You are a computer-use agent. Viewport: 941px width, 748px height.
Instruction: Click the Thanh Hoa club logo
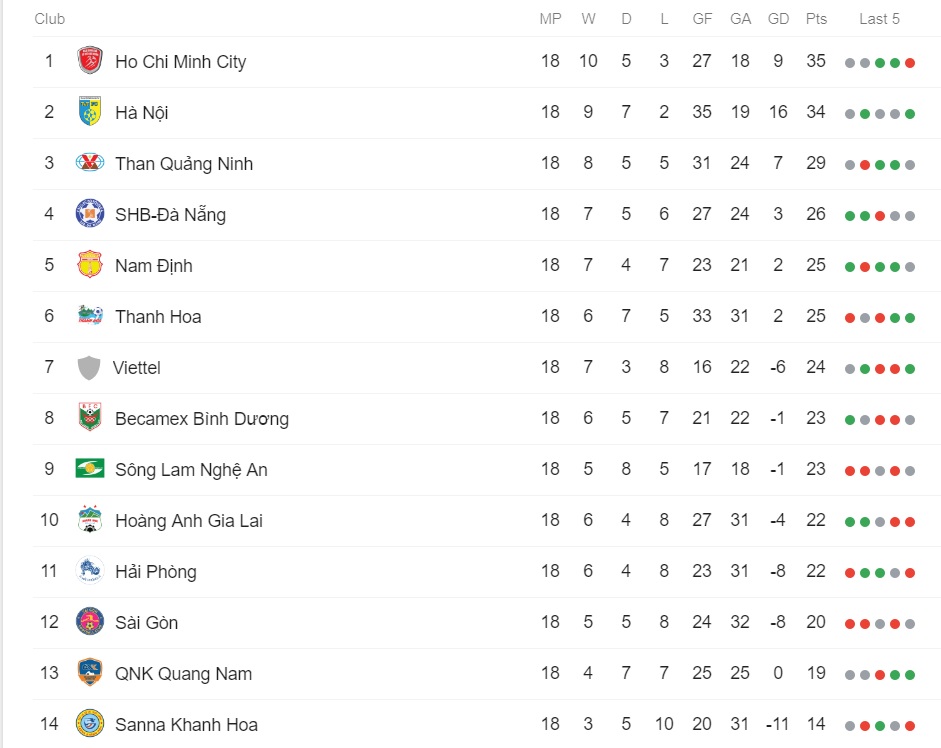coord(89,316)
